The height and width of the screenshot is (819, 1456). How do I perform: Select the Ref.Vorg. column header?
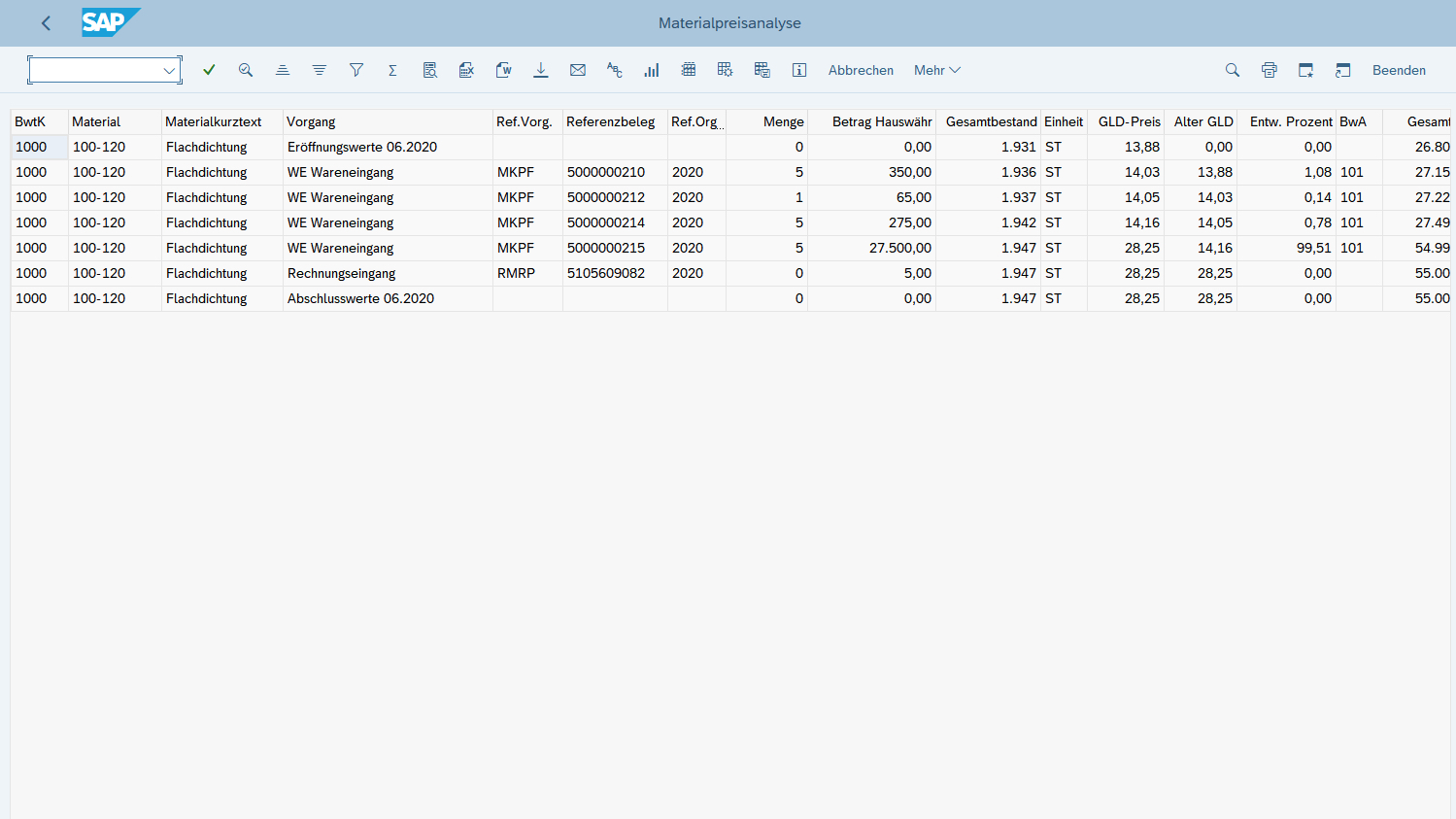tap(527, 121)
